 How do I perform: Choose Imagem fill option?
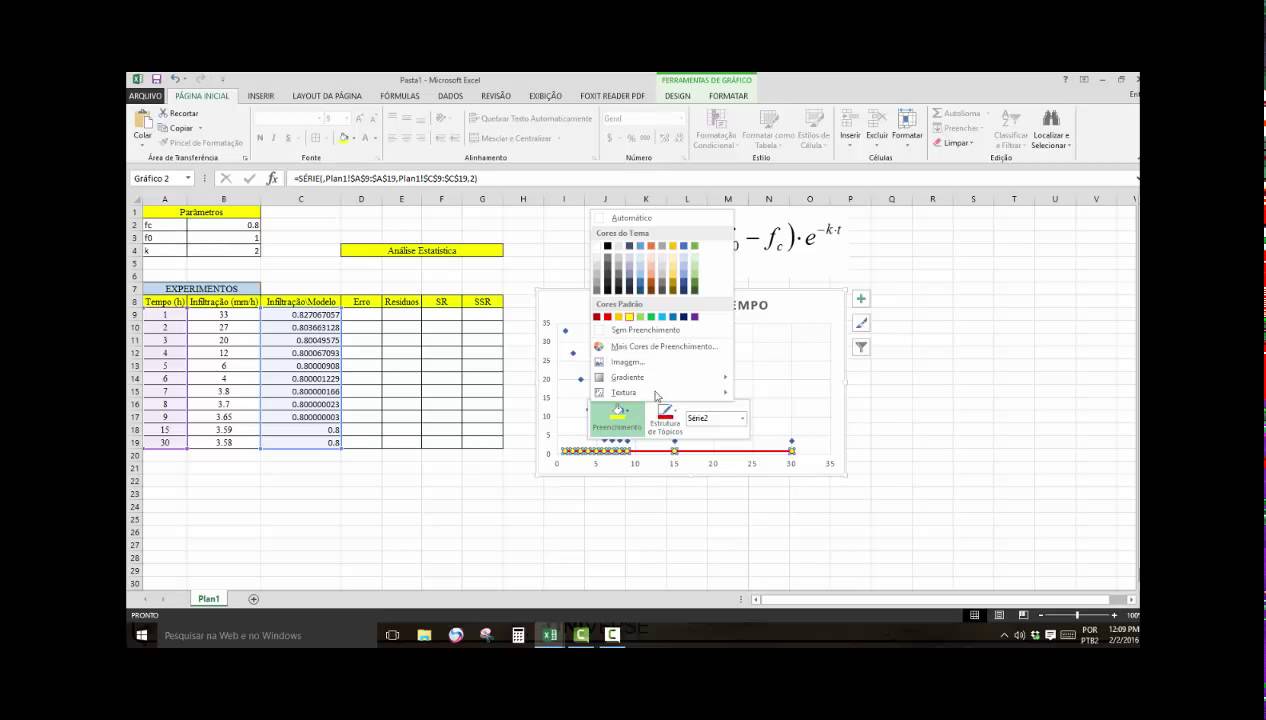(x=661, y=361)
